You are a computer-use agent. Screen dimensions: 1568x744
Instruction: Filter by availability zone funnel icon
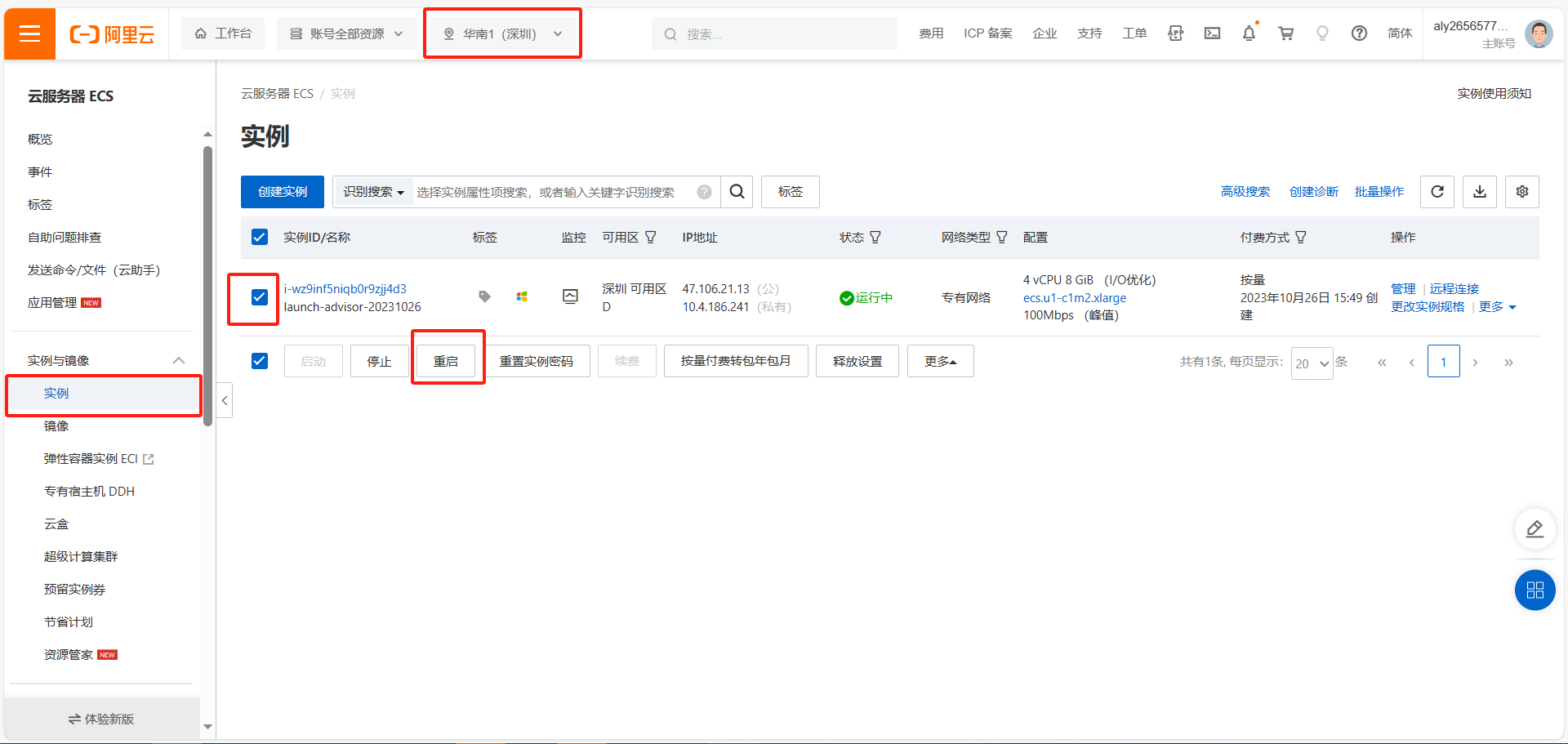pyautogui.click(x=651, y=237)
